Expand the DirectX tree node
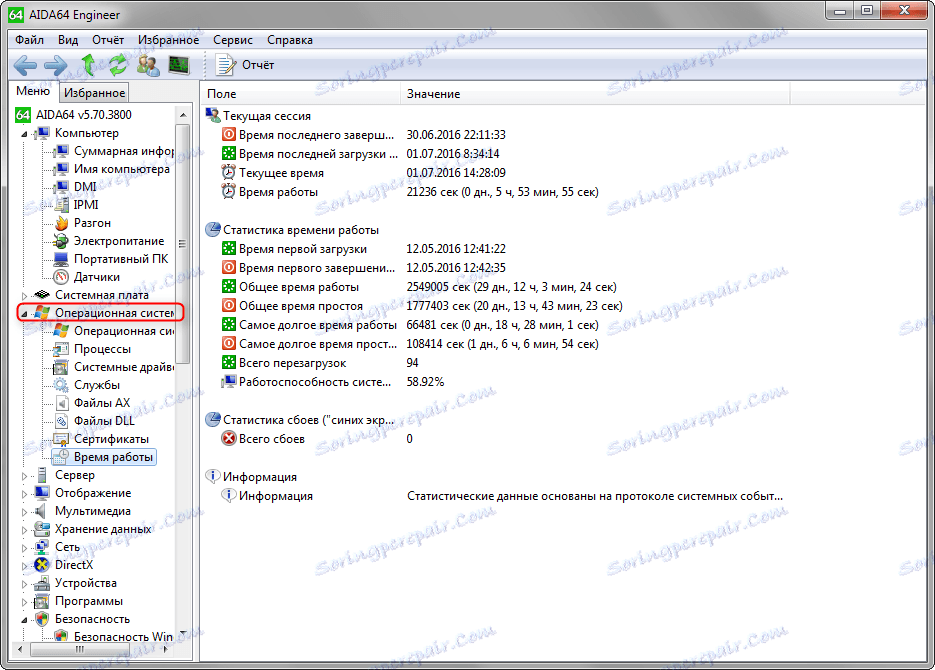This screenshot has height=670, width=935. pos(24,566)
